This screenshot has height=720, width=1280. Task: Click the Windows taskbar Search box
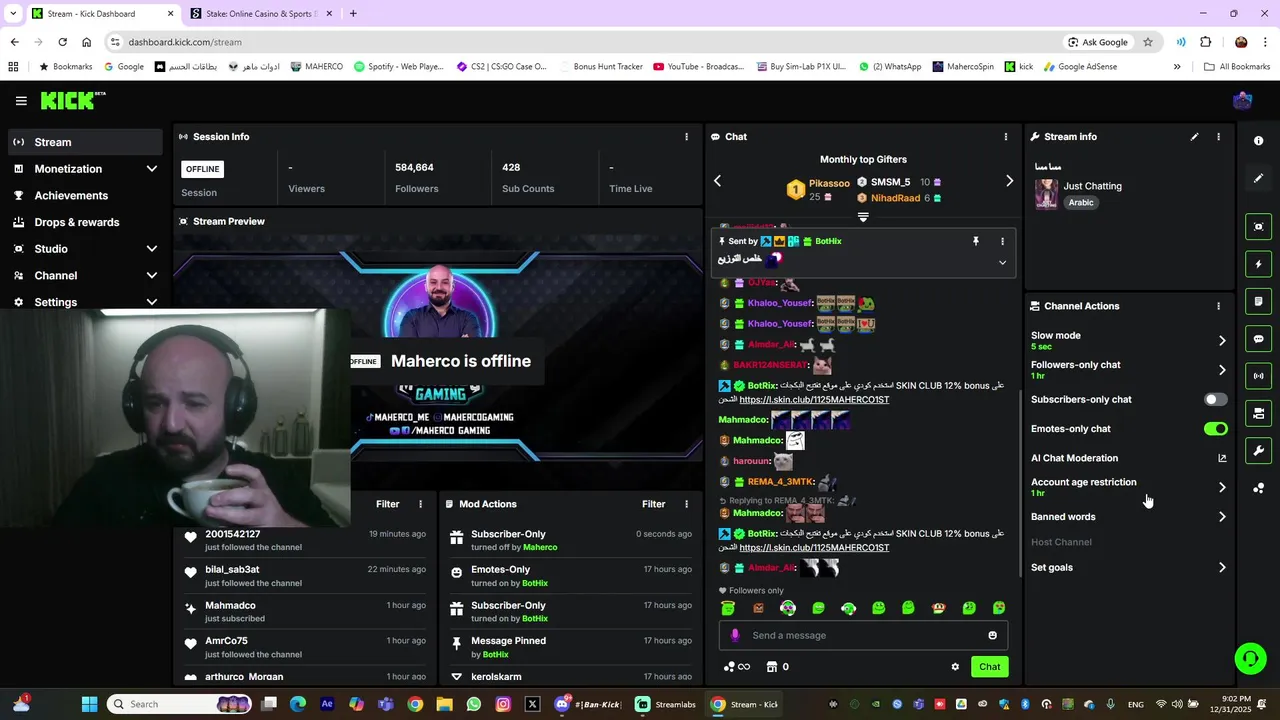click(178, 704)
